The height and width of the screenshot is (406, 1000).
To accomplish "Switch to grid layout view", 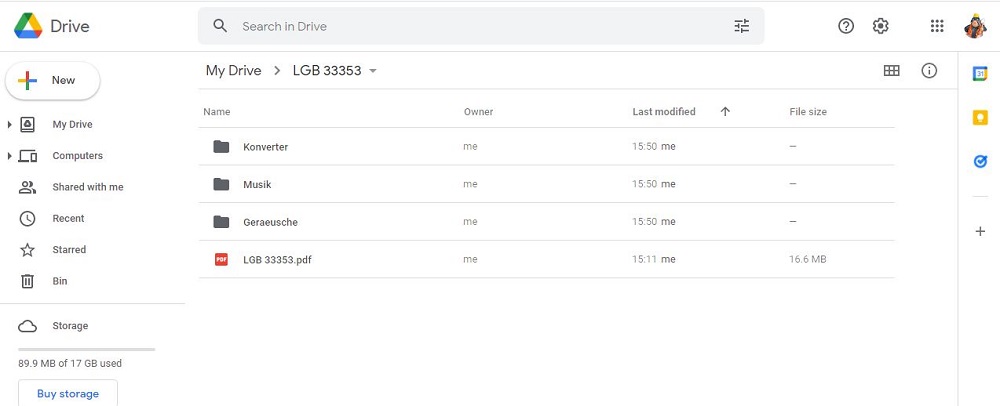I will point(892,71).
